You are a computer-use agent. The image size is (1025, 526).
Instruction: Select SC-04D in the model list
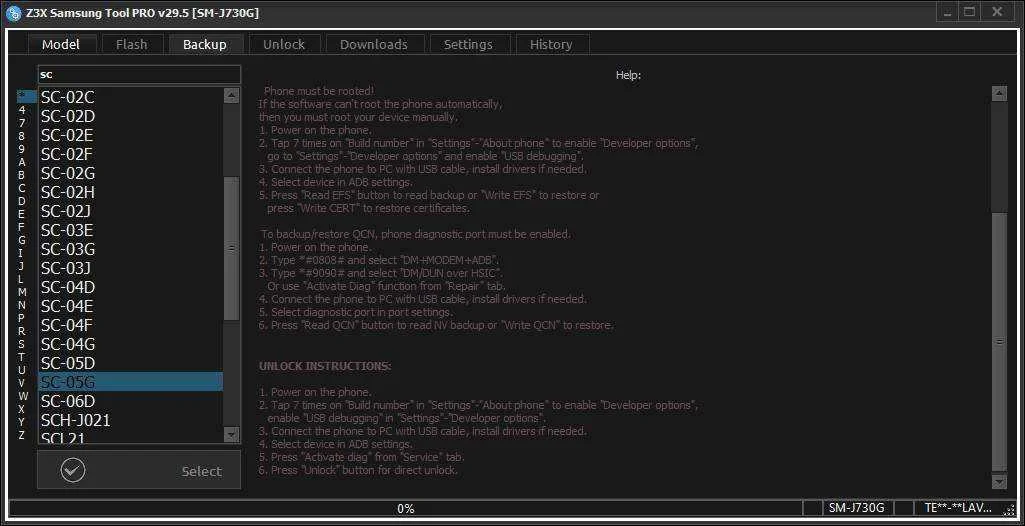pyautogui.click(x=130, y=287)
